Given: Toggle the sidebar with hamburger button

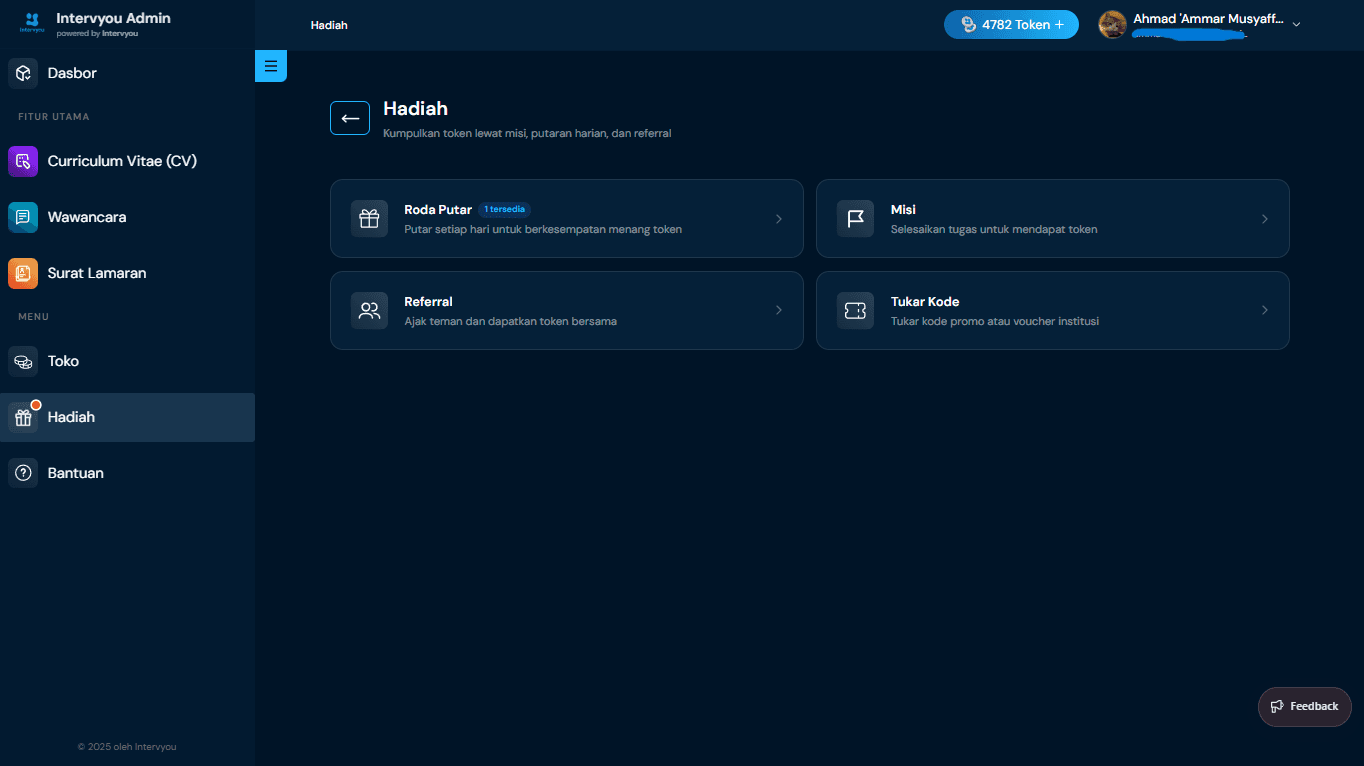Looking at the screenshot, I should click(x=271, y=66).
